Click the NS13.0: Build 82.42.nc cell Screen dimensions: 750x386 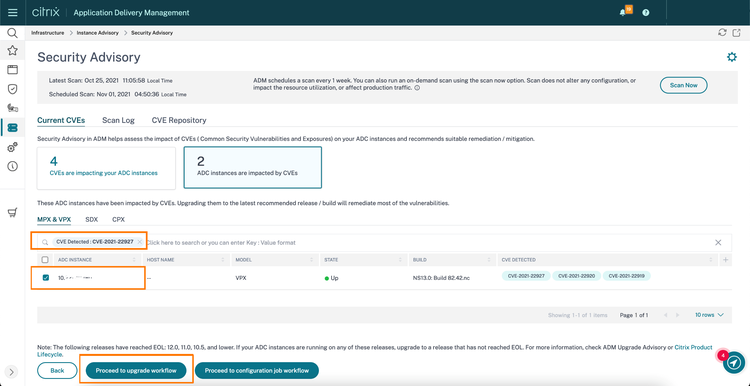[441, 278]
